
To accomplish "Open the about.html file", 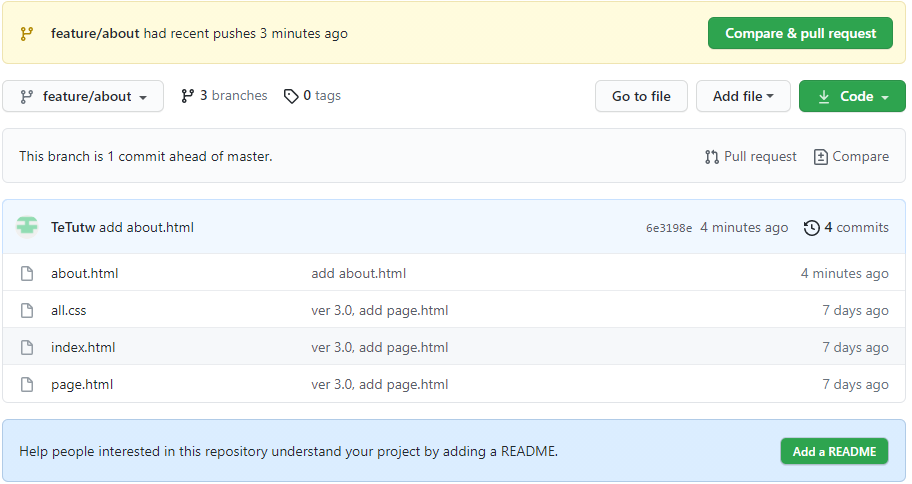I will [x=85, y=273].
